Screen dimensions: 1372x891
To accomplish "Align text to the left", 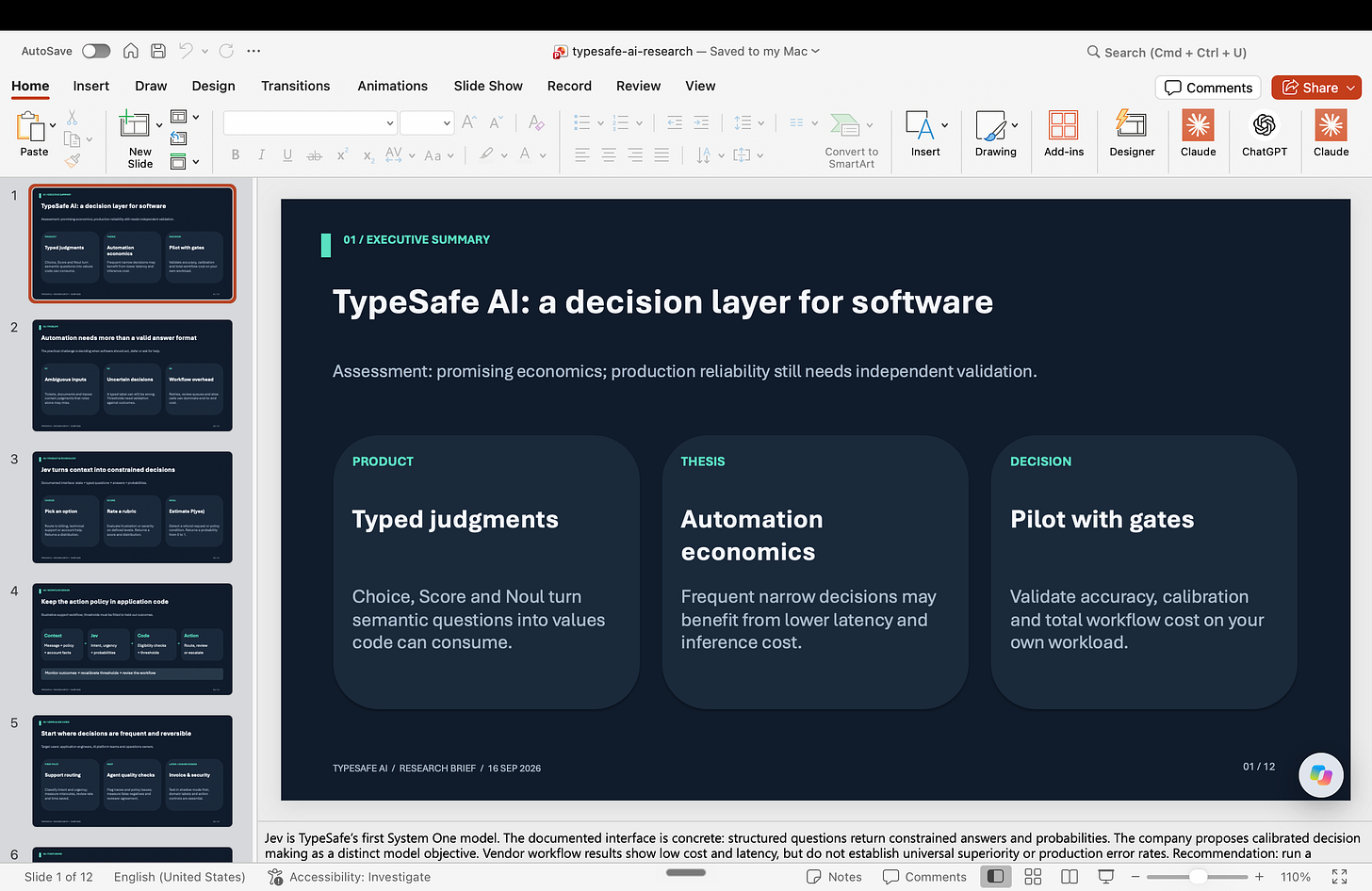I will coord(582,155).
